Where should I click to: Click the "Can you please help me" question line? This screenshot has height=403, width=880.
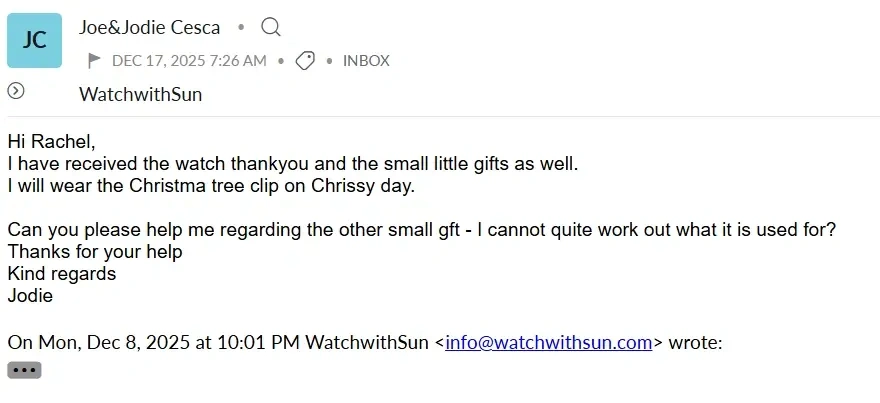point(421,230)
